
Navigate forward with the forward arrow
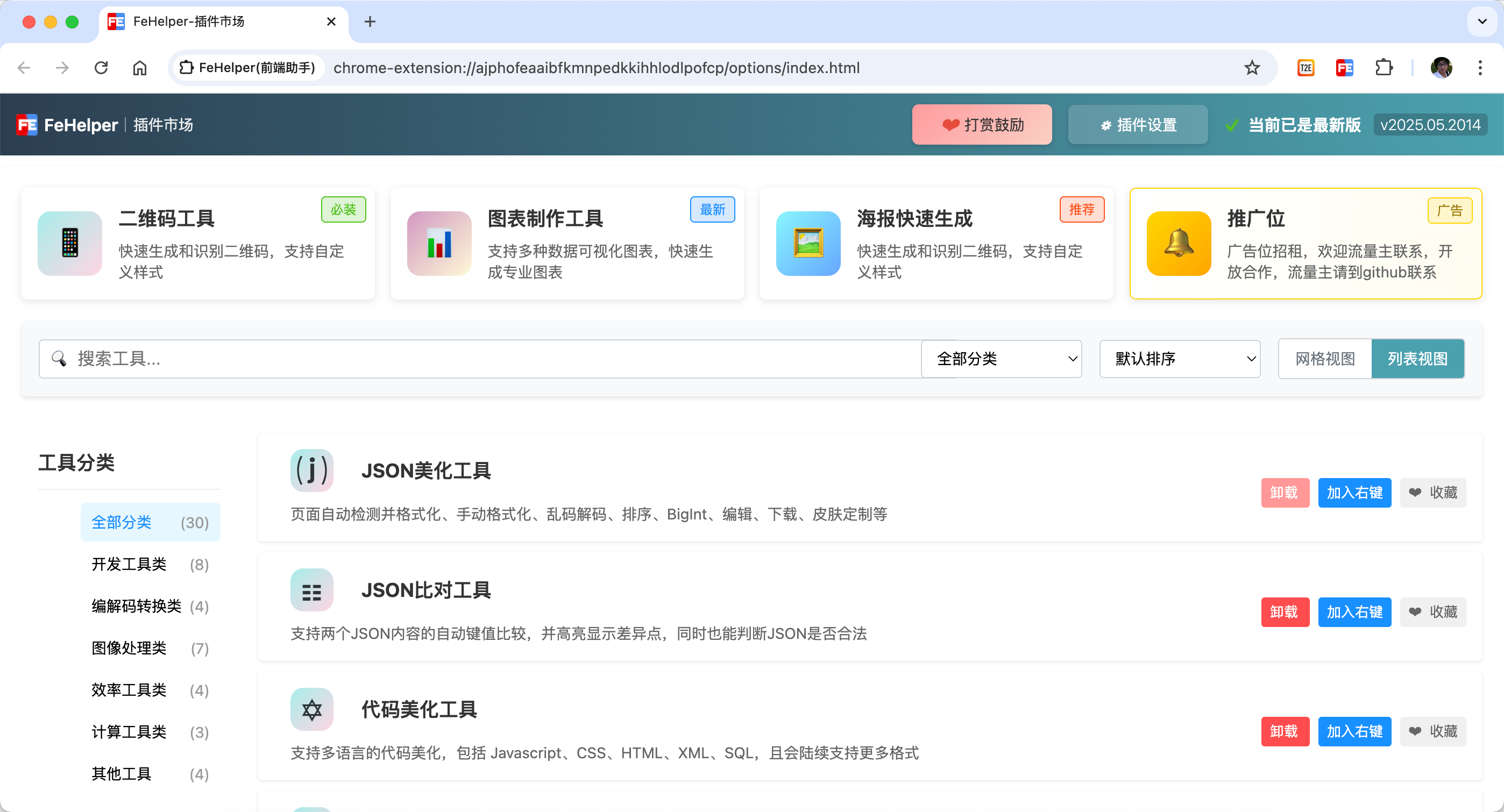click(x=62, y=68)
